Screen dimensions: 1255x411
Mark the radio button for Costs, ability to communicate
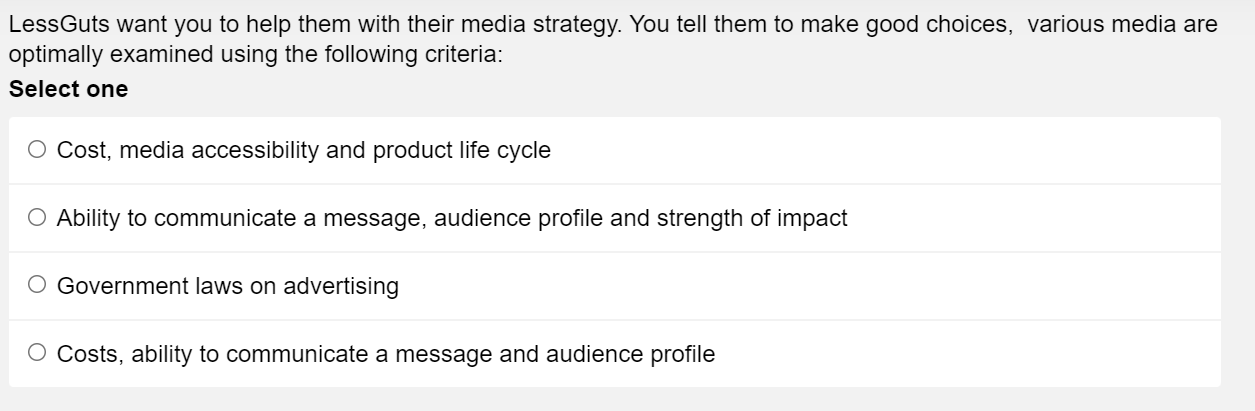coord(37,353)
